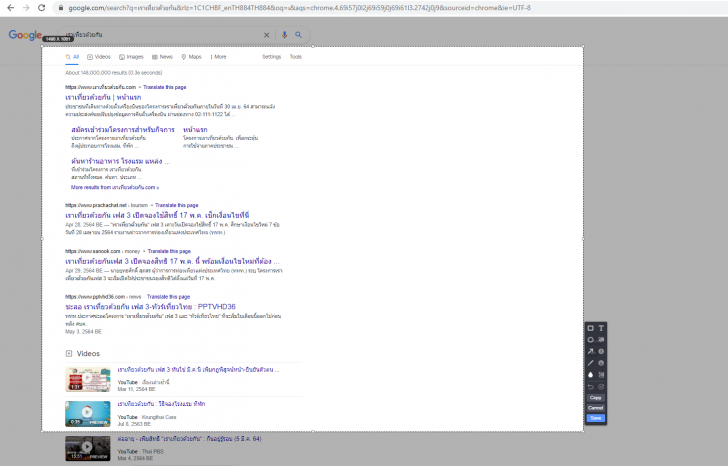Copy the captured screenshot
Screen dimensions: 728x466
click(x=596, y=398)
